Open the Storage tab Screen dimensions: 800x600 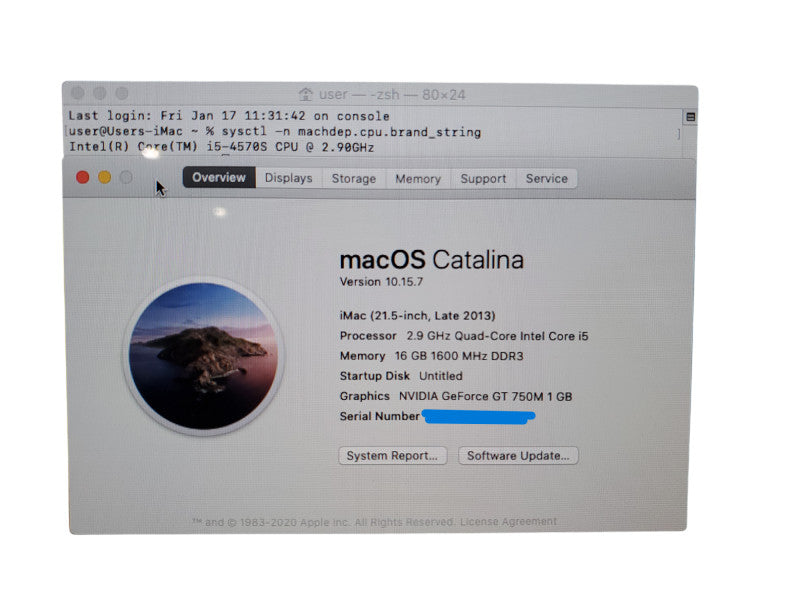click(x=354, y=179)
